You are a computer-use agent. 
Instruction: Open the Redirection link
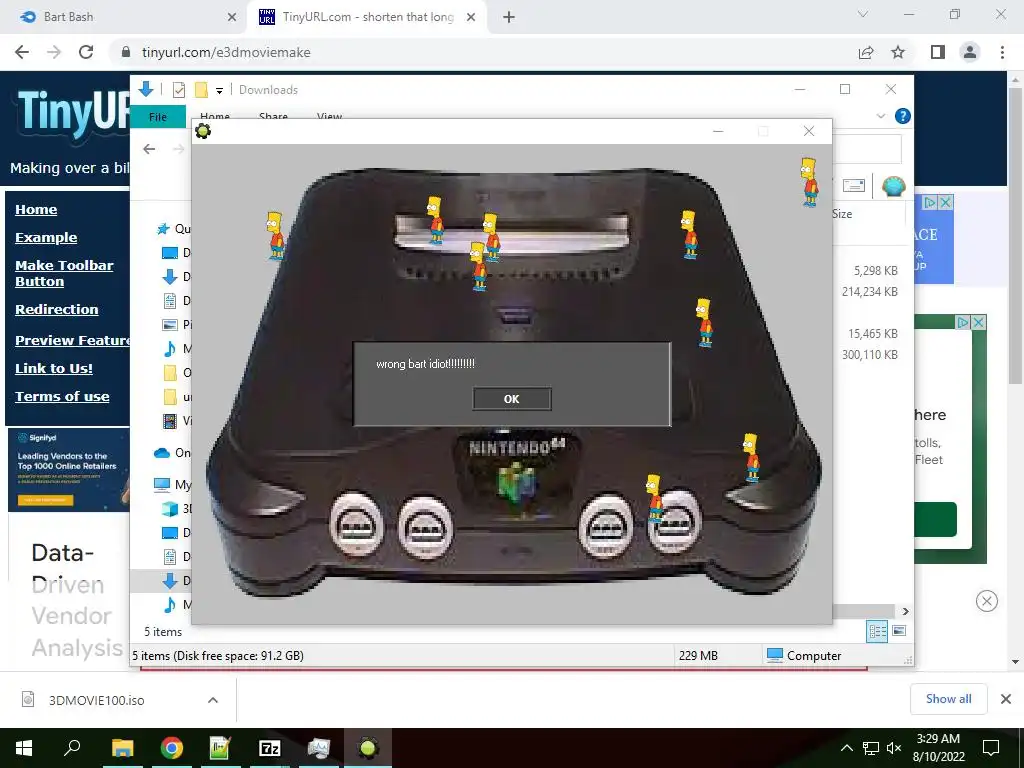point(57,310)
